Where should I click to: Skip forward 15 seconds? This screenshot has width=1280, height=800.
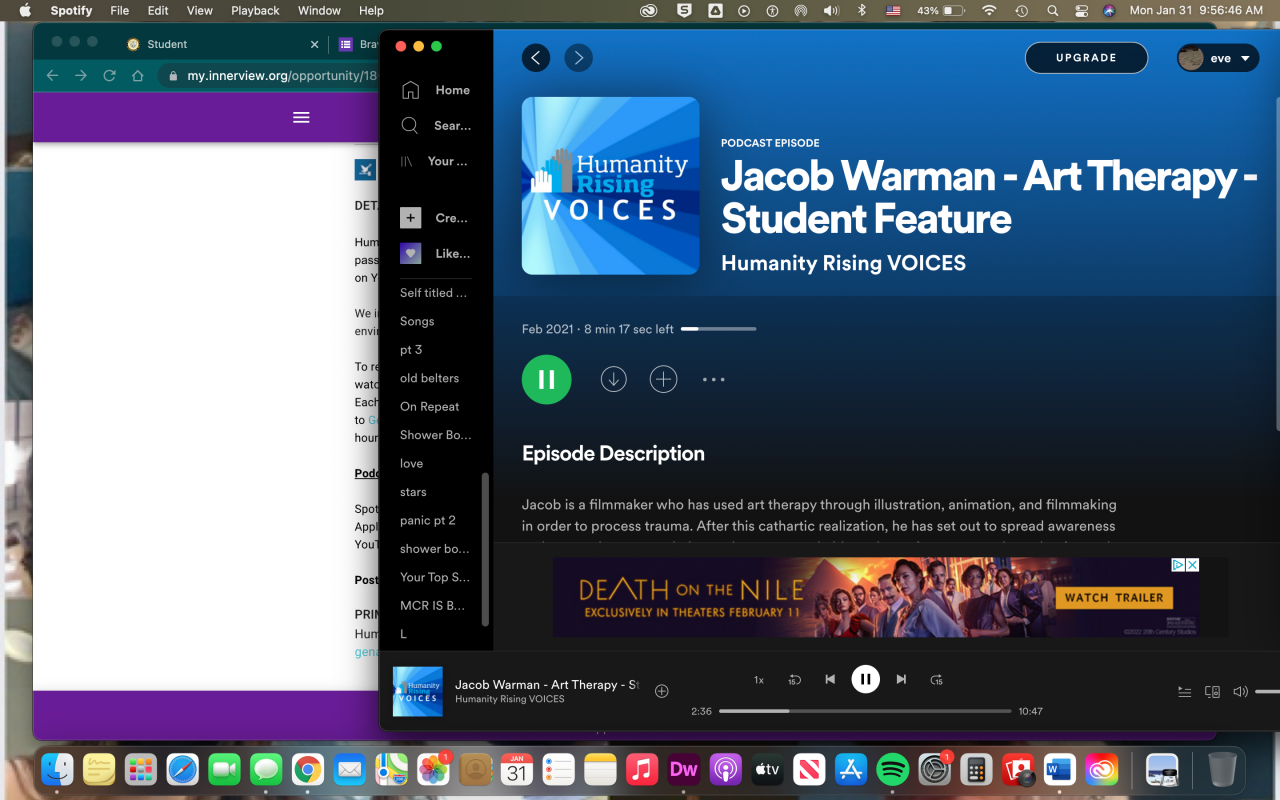pos(936,680)
